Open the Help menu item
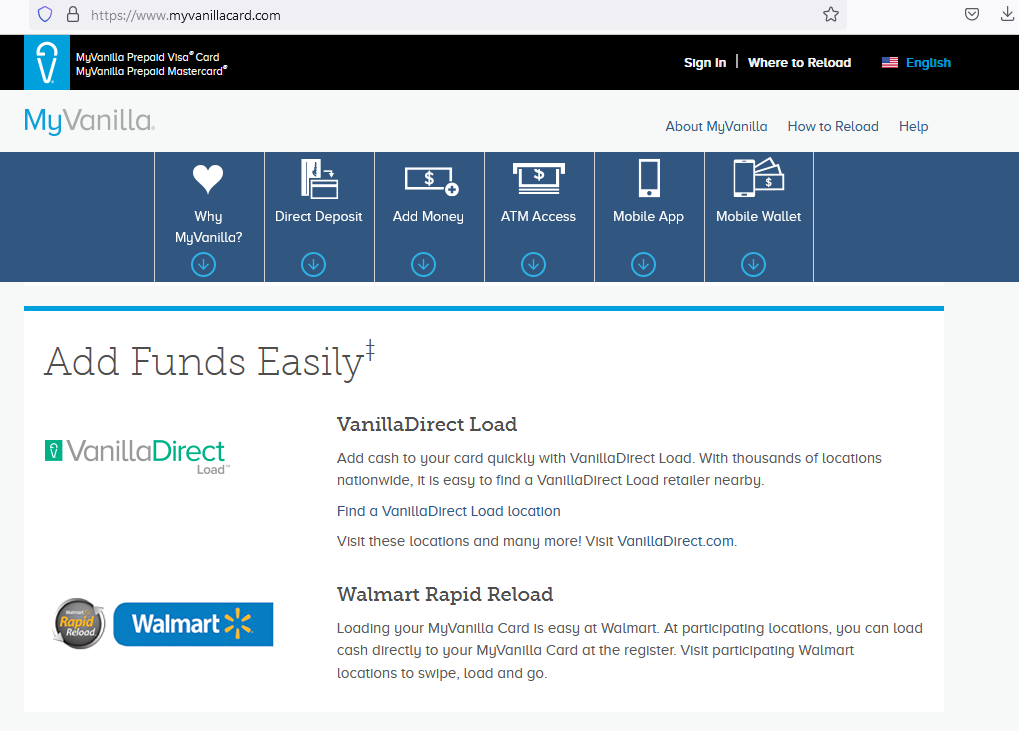This screenshot has width=1019, height=731. coord(913,127)
